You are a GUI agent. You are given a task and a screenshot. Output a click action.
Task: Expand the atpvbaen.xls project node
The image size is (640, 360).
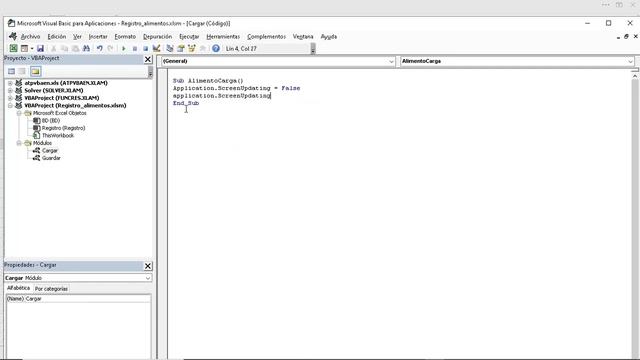pyautogui.click(x=10, y=83)
